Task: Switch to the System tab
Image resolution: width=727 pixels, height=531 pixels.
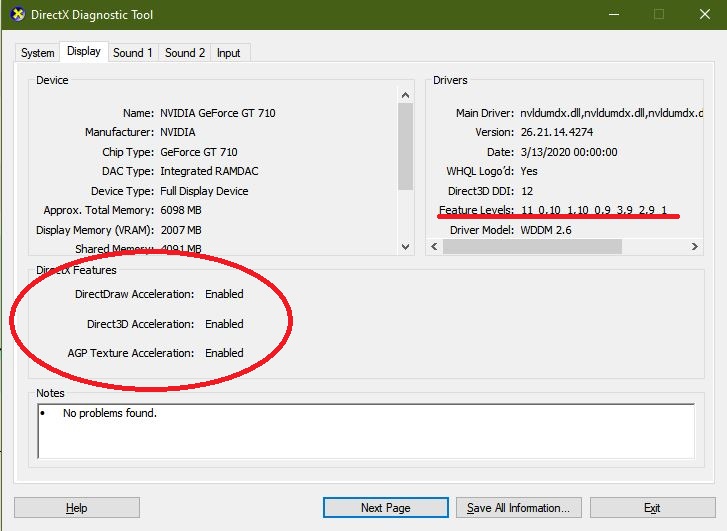Action: pyautogui.click(x=38, y=53)
